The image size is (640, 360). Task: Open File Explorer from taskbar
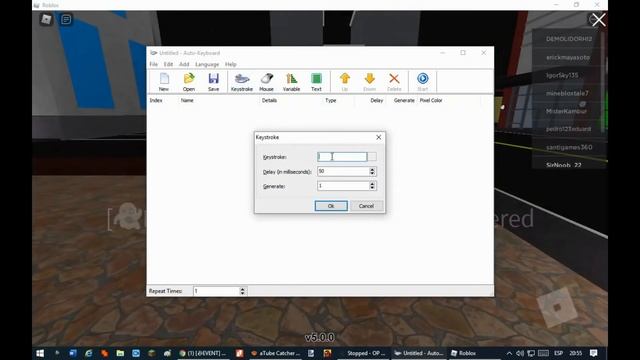coord(120,353)
